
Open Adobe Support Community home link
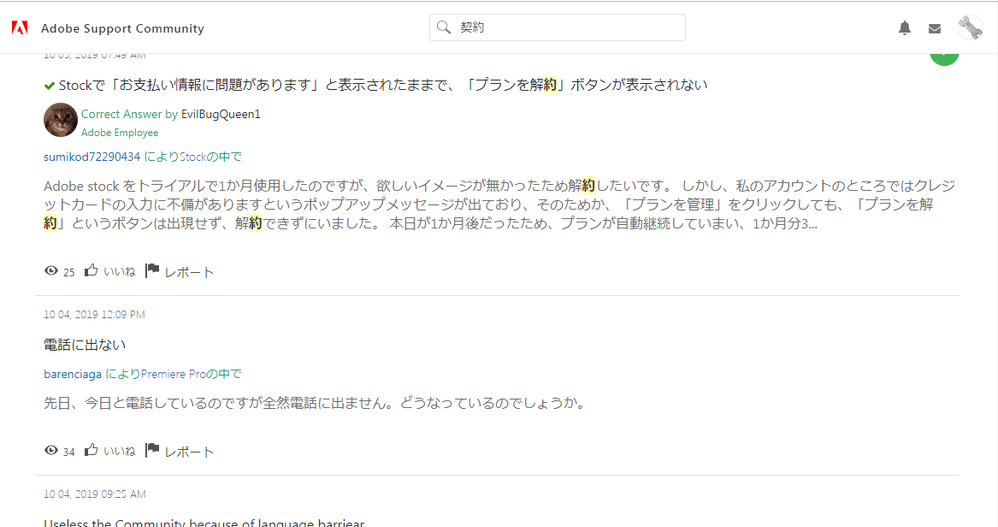[x=122, y=29]
